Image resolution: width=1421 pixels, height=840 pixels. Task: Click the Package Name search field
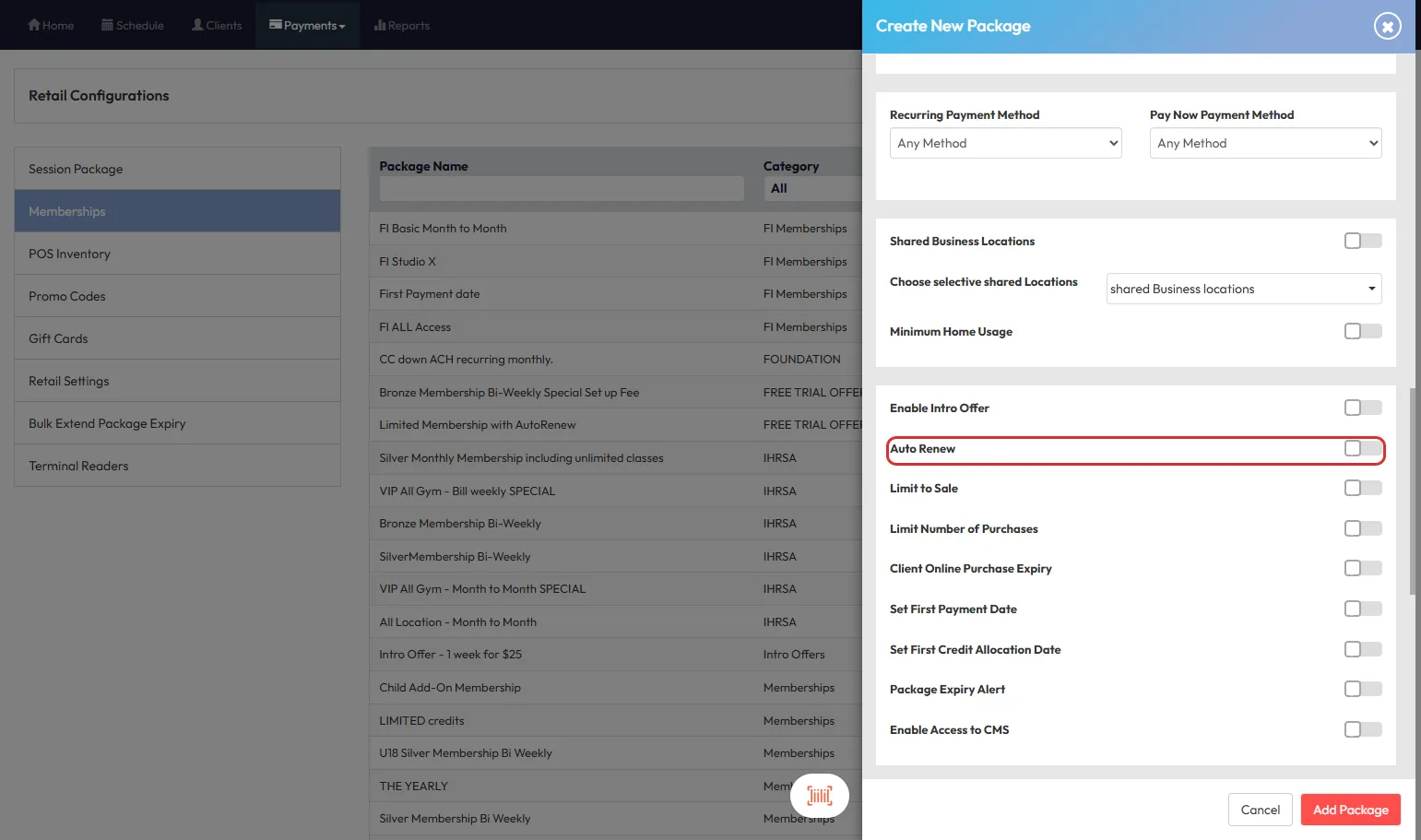561,188
